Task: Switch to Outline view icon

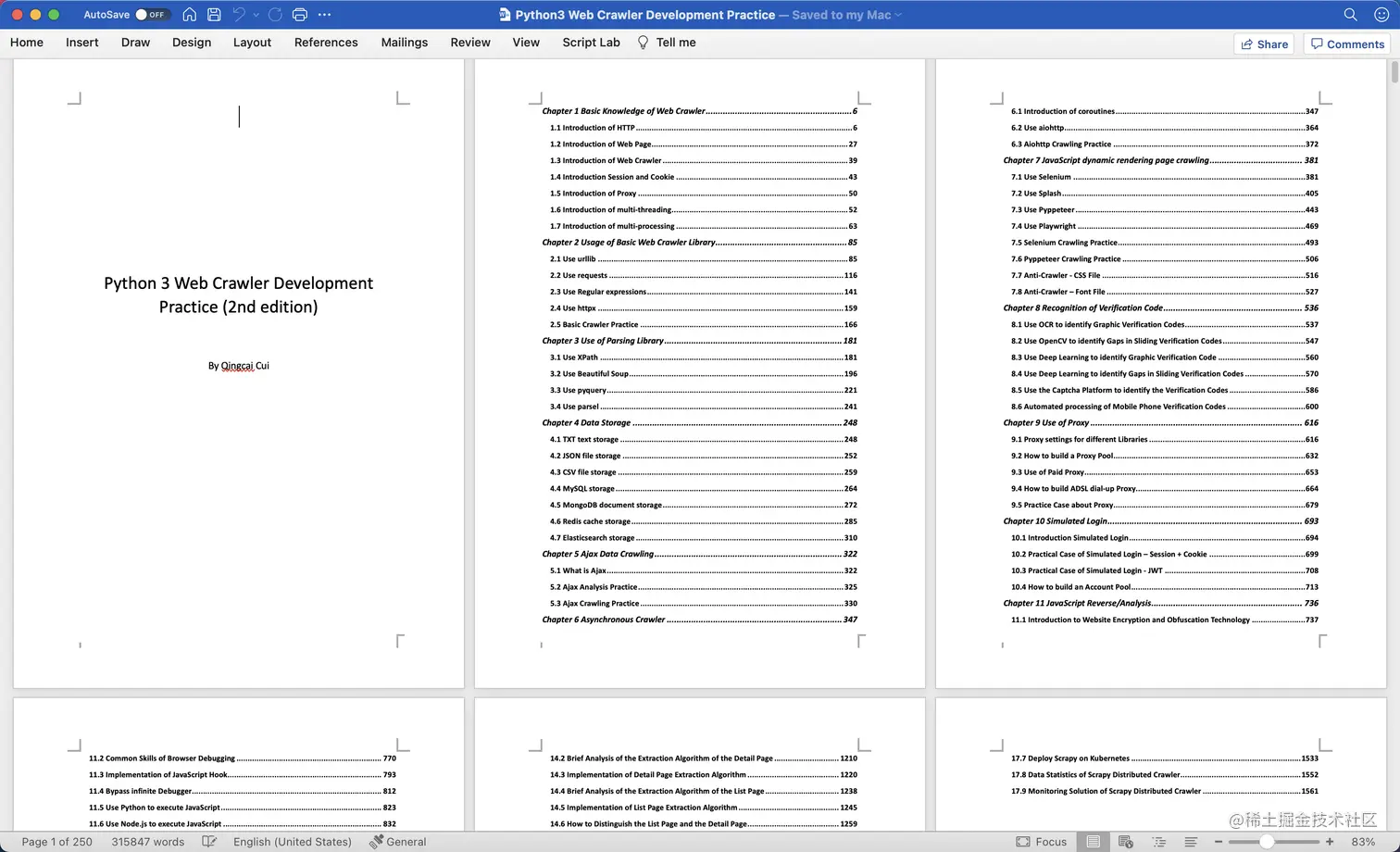Action: 1158,842
